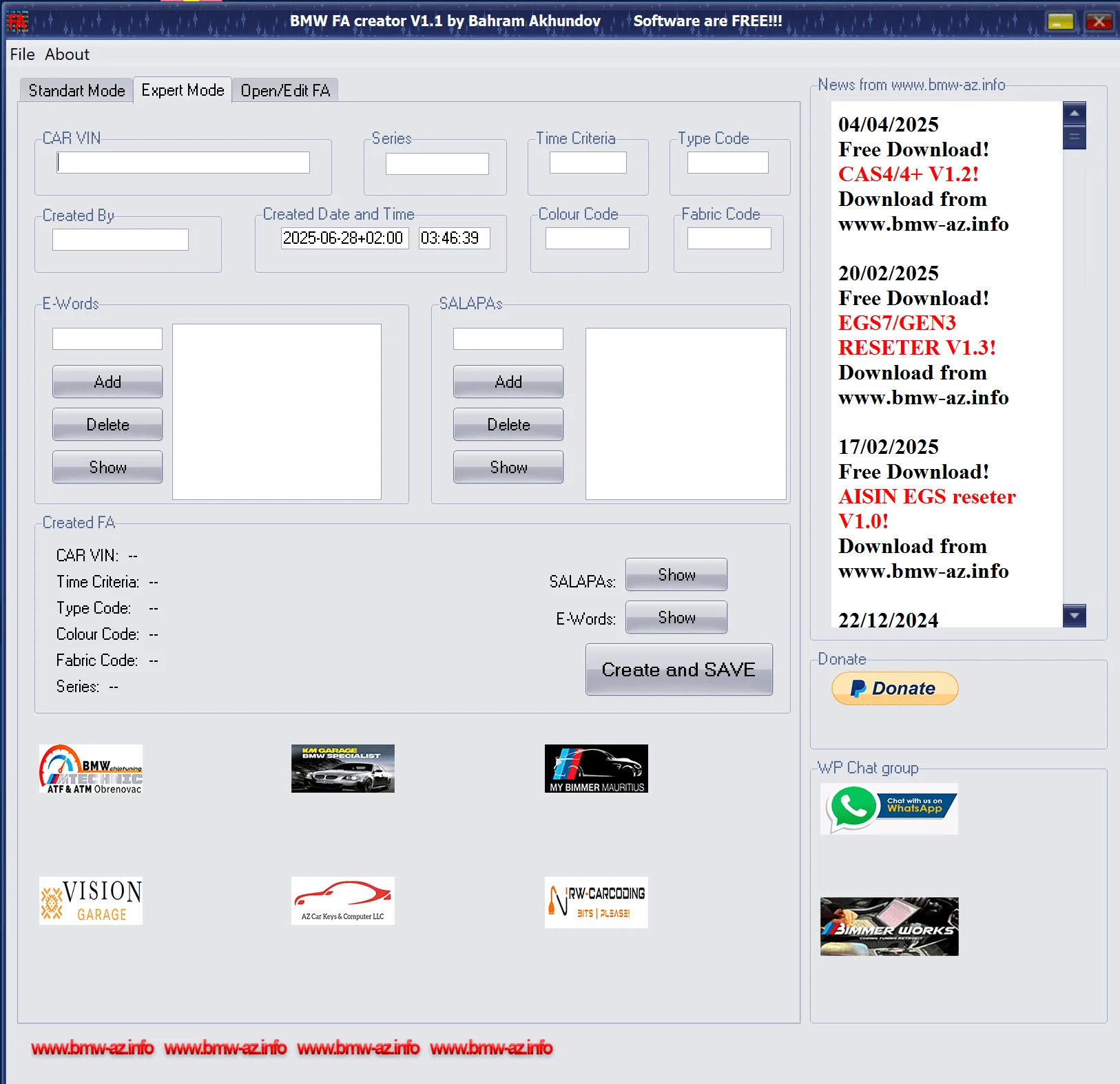Click the Bimmer Works banner image
The image size is (1120, 1084).
(889, 926)
